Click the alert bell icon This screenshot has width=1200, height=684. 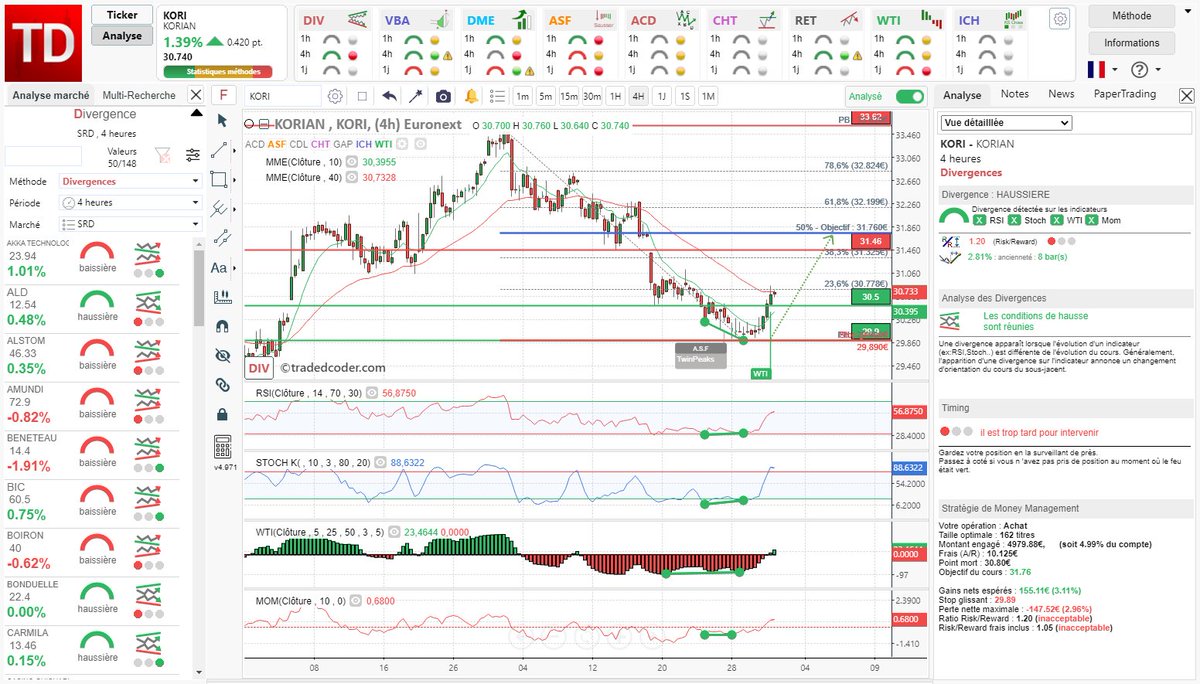coord(470,96)
